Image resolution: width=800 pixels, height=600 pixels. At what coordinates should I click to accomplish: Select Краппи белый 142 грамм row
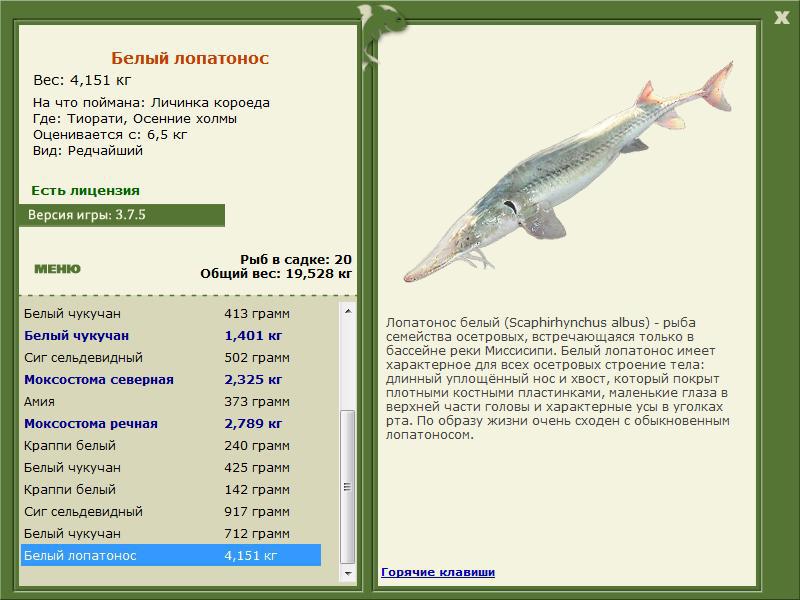(x=171, y=489)
